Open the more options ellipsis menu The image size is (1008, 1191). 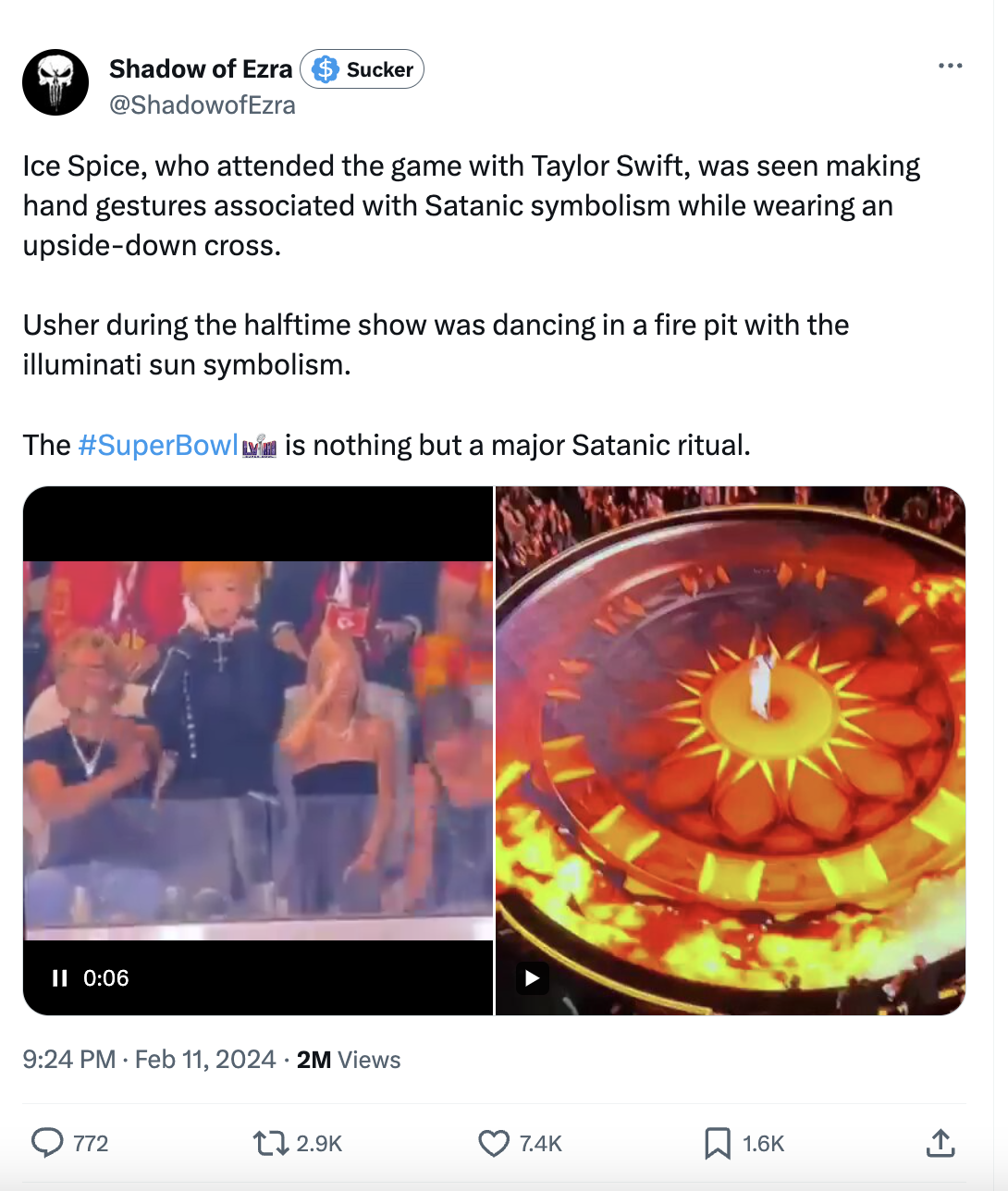(x=951, y=66)
